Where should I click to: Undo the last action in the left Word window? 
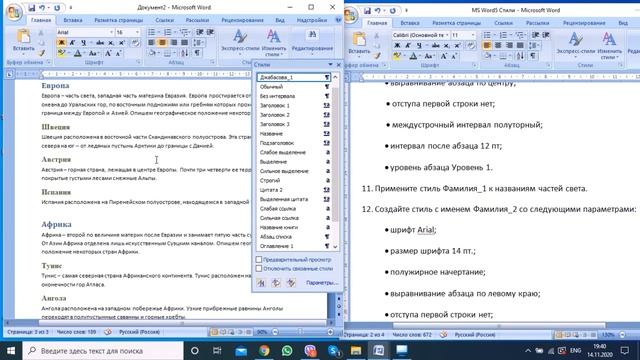(x=42, y=8)
